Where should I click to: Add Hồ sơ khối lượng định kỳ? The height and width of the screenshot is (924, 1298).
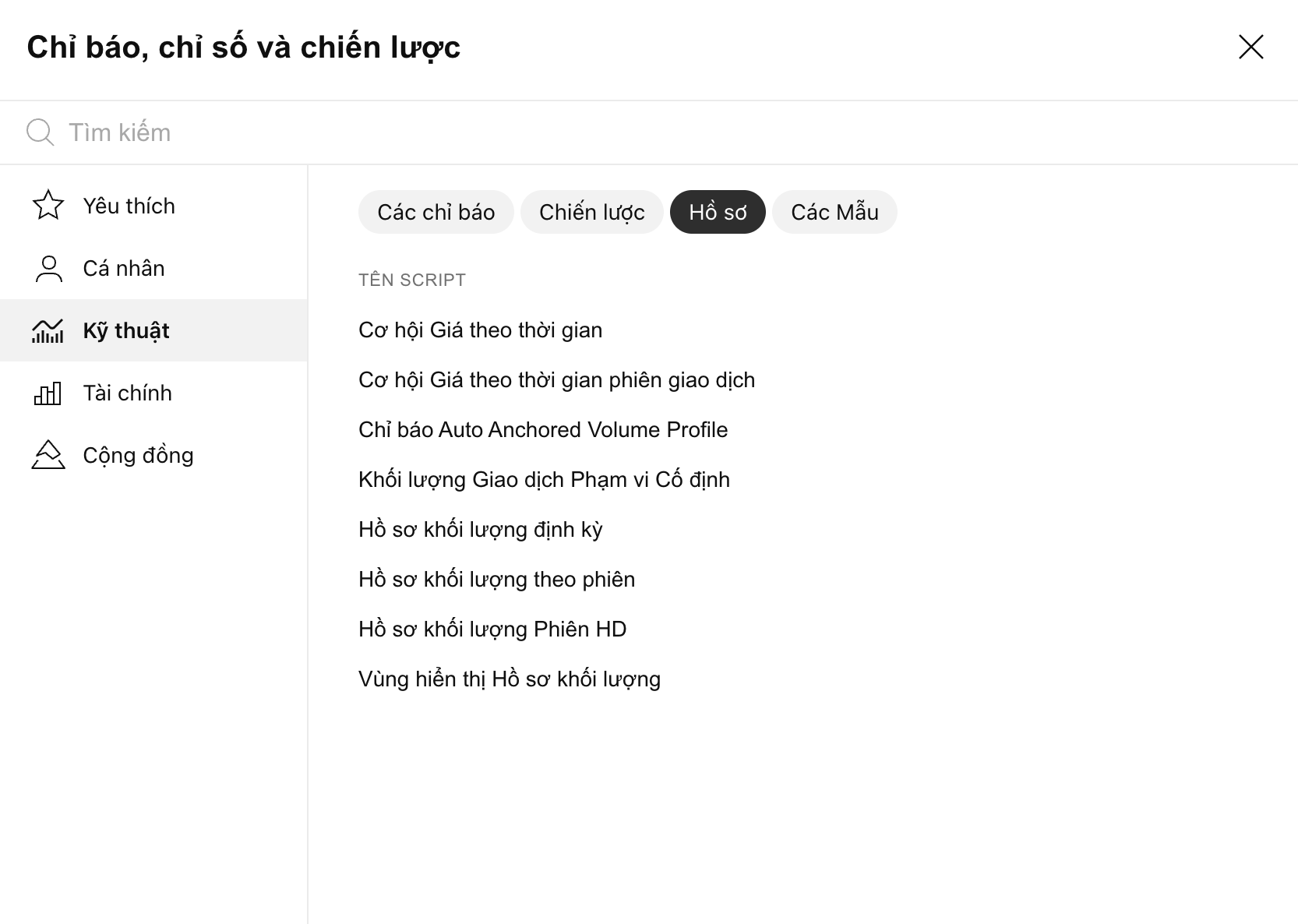tap(480, 530)
